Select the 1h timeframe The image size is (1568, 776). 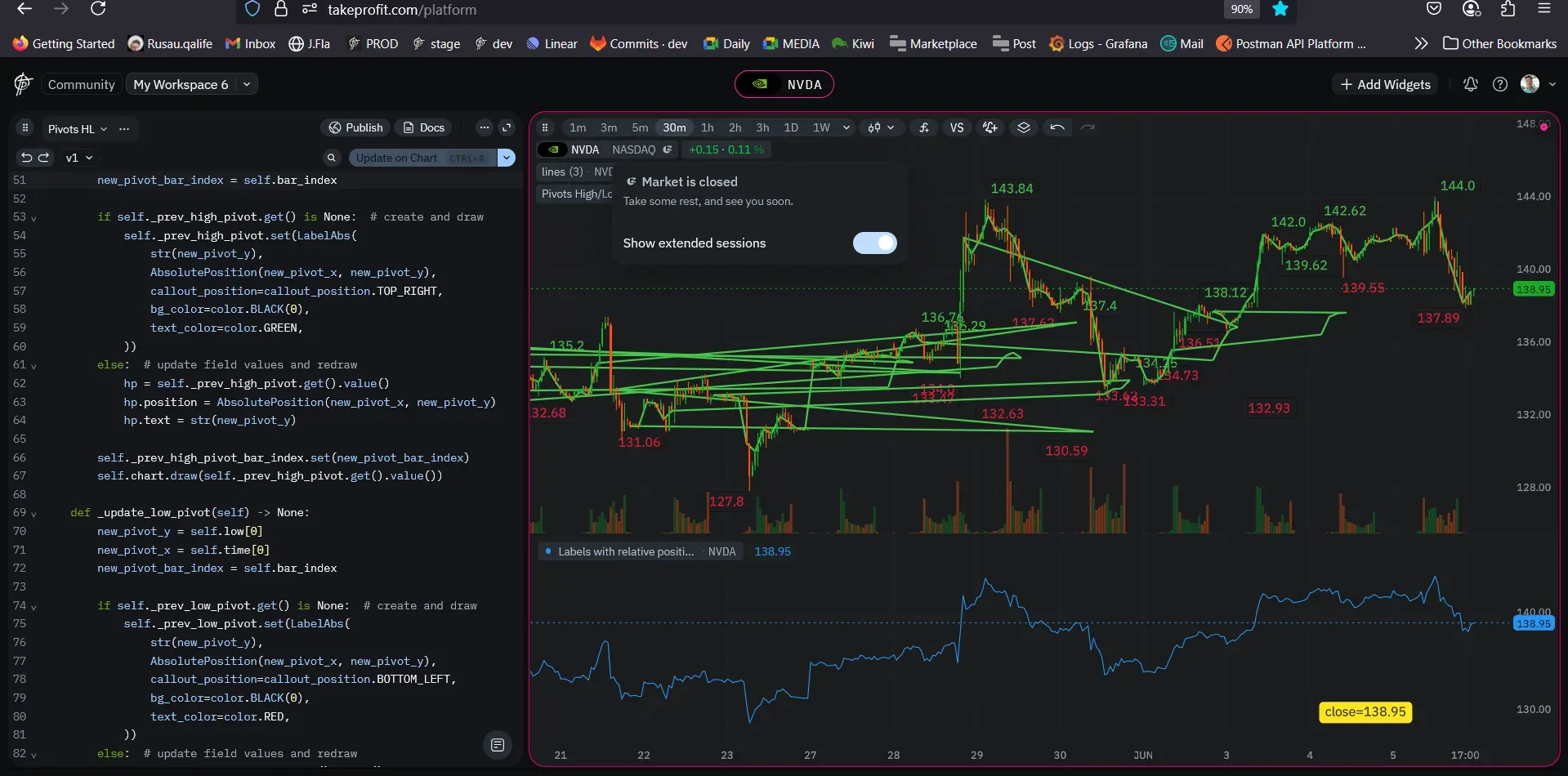point(707,127)
